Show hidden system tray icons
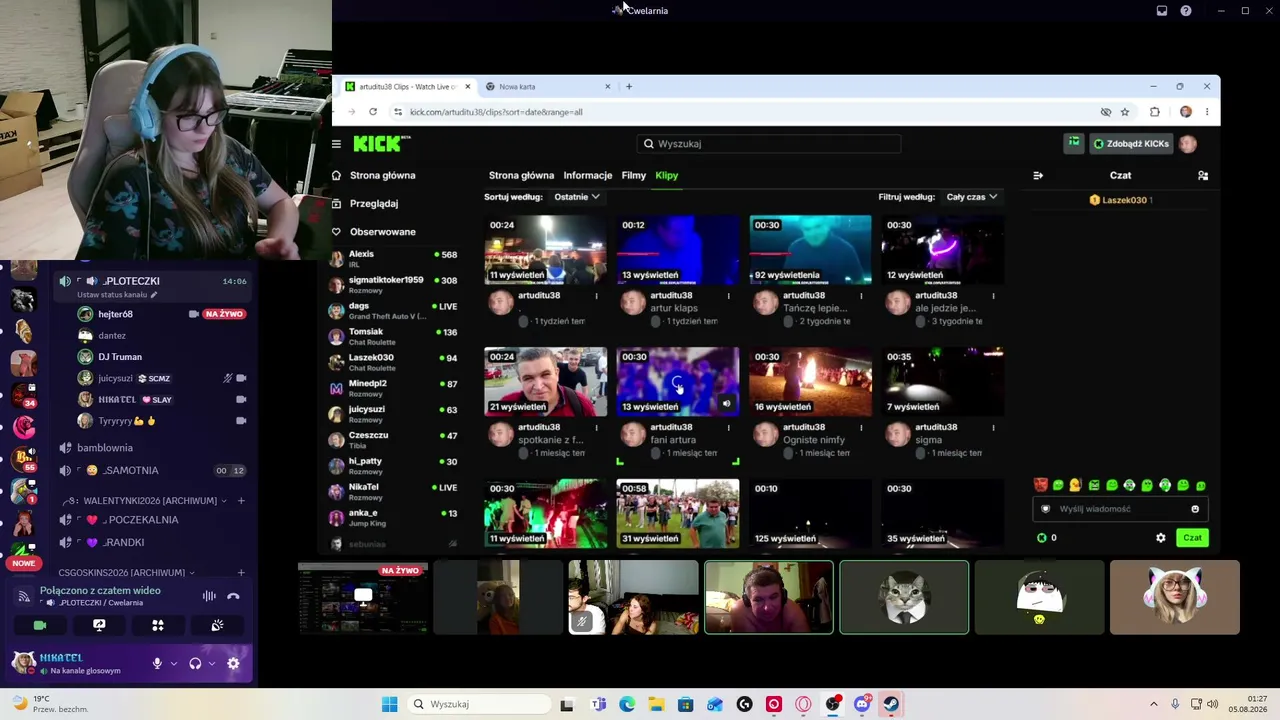 [x=1153, y=704]
